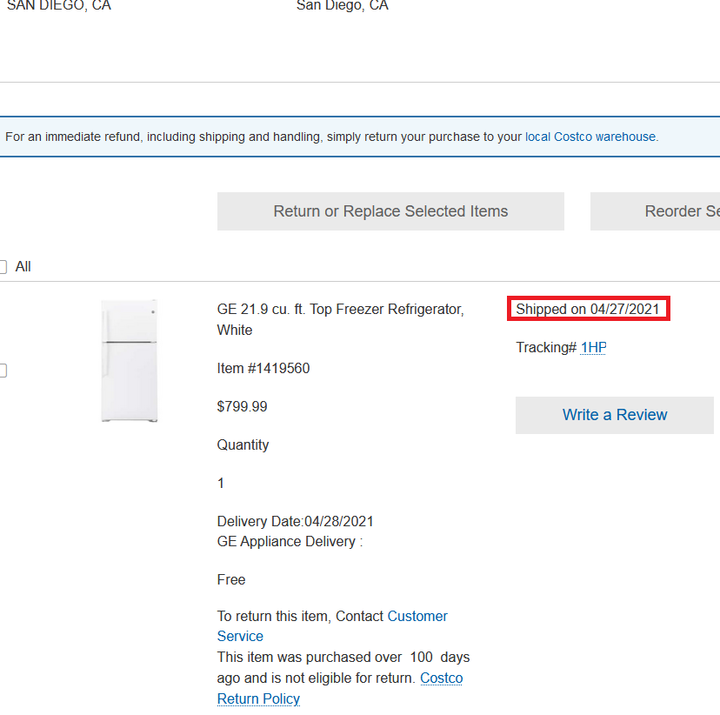Open the Costco Return Policy link

[x=340, y=688]
